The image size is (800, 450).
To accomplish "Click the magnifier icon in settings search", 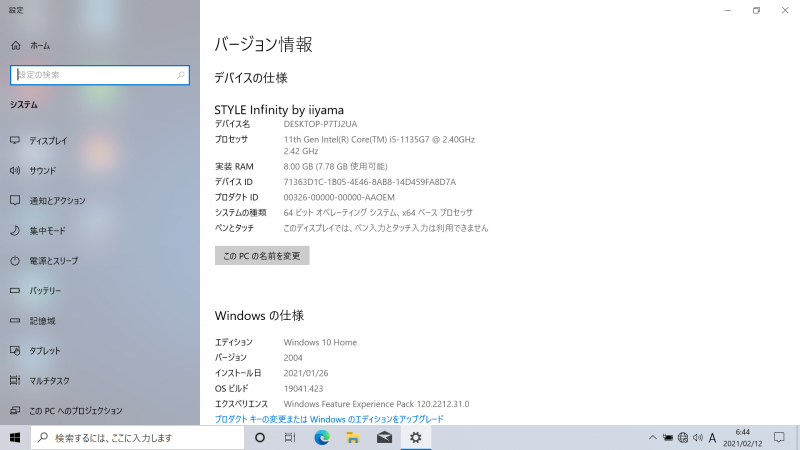I will [x=181, y=75].
